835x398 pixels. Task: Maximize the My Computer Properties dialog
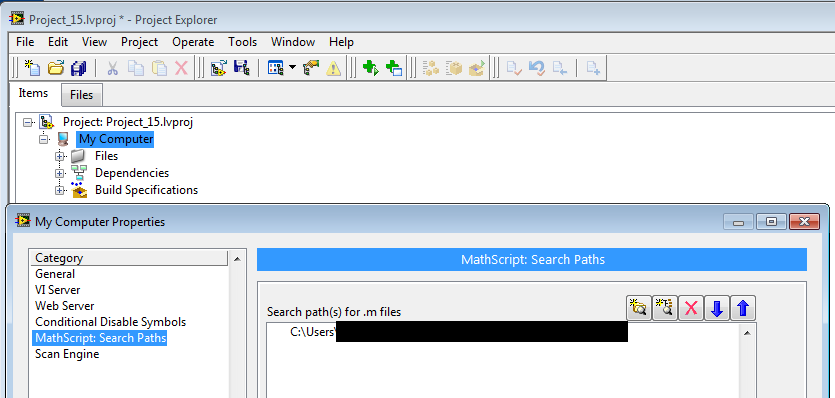(x=771, y=222)
